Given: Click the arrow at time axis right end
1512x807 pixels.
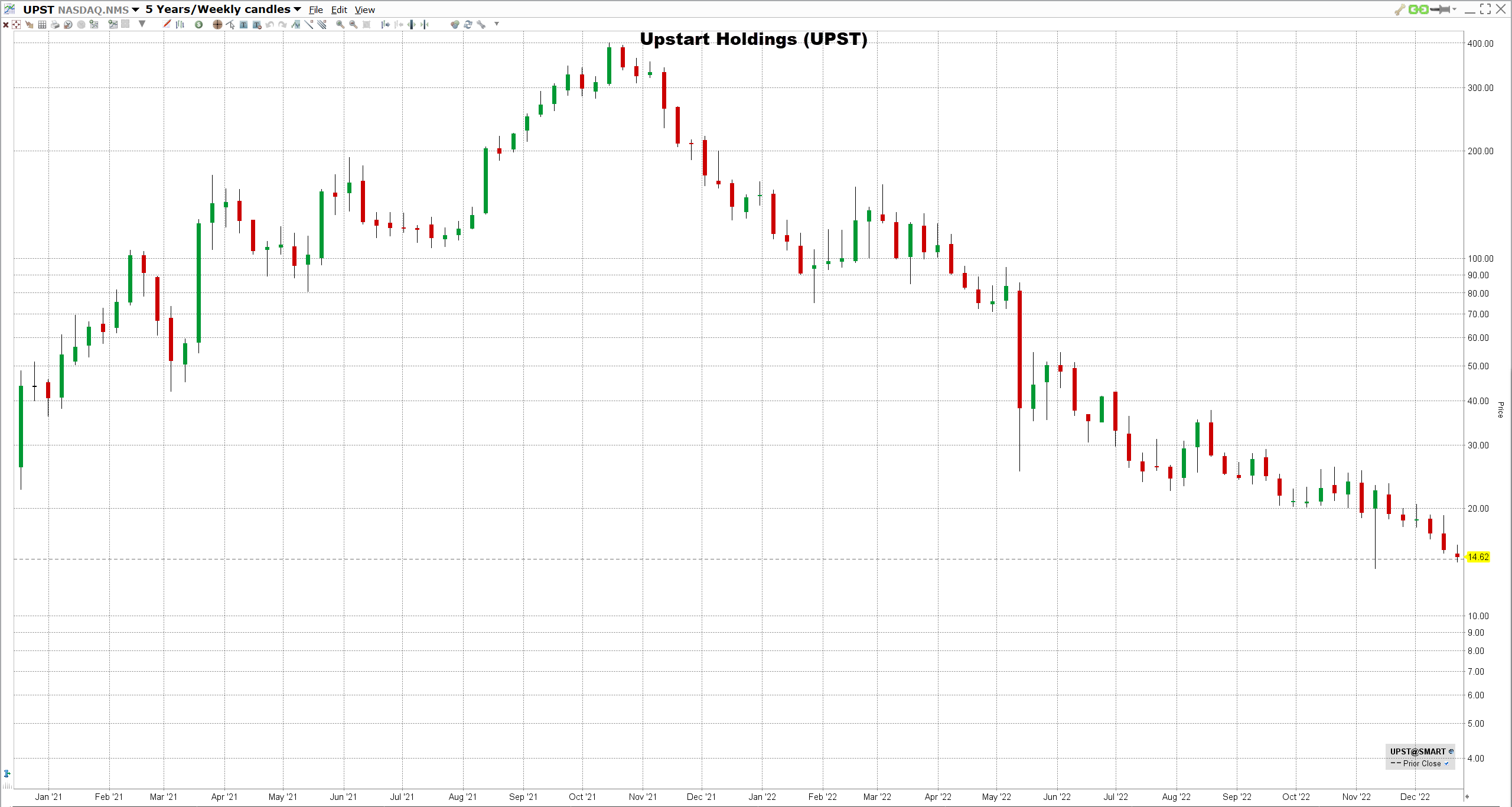Looking at the screenshot, I should point(1467,796).
